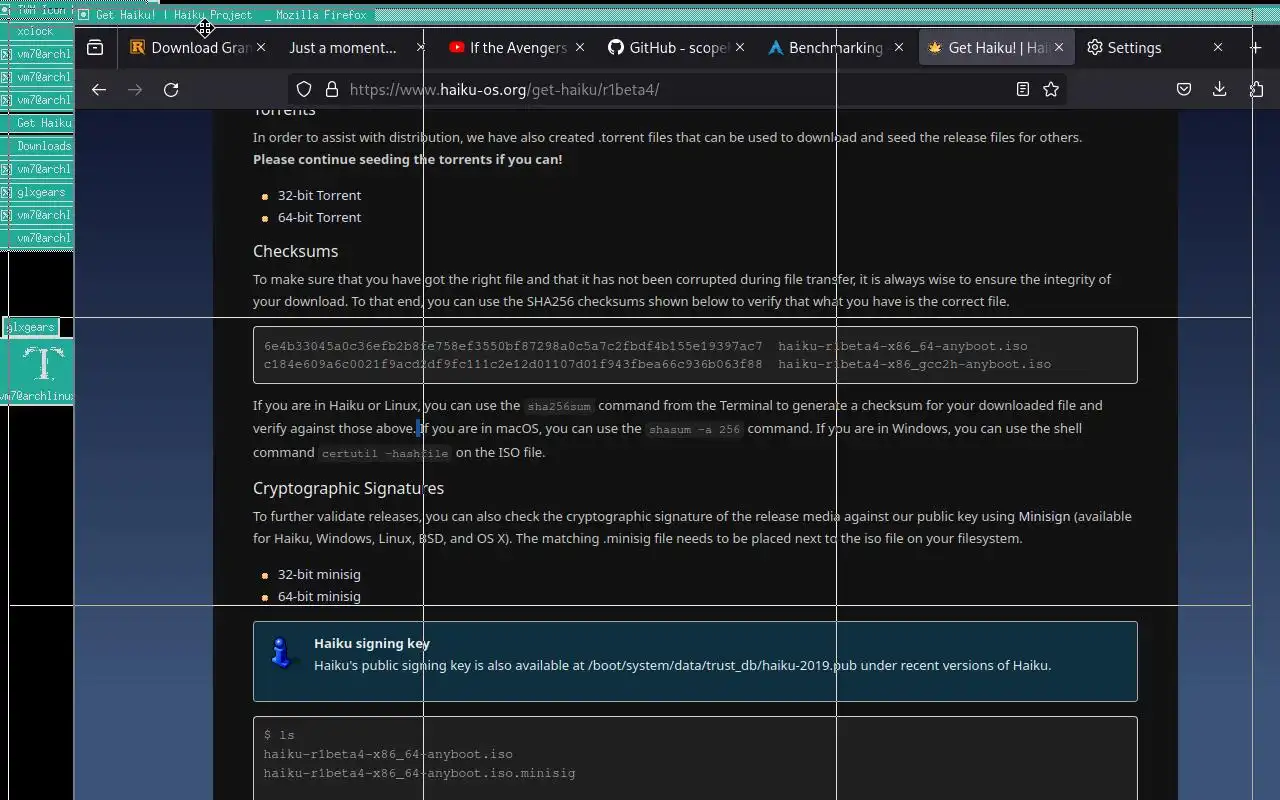Switch to the Just a moment tab

(x=357, y=47)
